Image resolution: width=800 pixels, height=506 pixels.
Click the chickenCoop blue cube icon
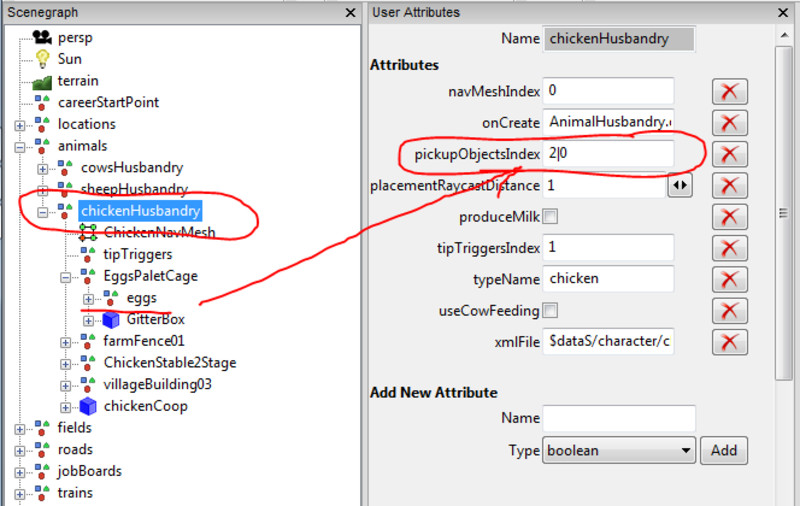(x=88, y=406)
